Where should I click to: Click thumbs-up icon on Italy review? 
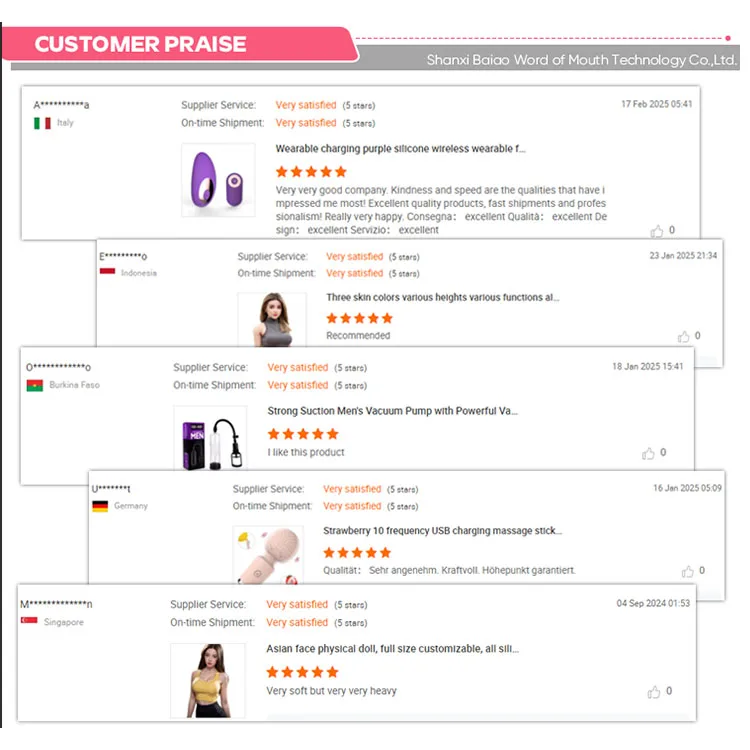pos(657,231)
